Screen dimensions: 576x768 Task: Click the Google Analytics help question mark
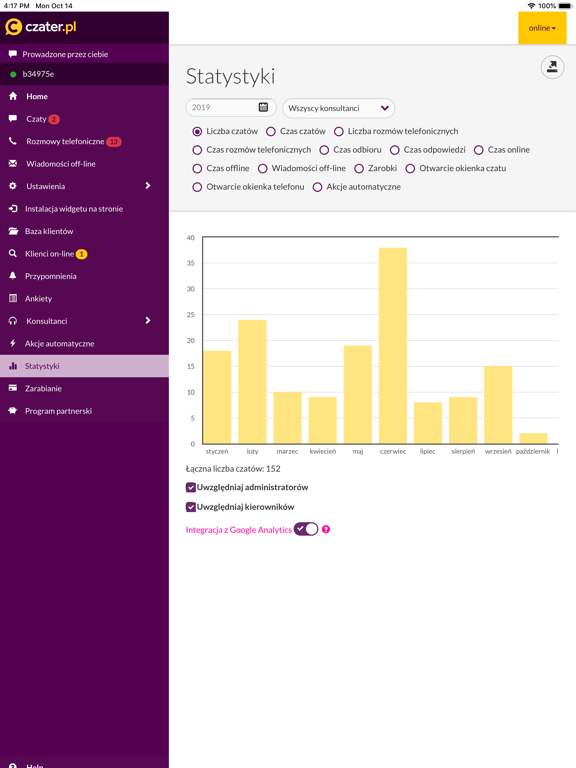click(x=326, y=529)
